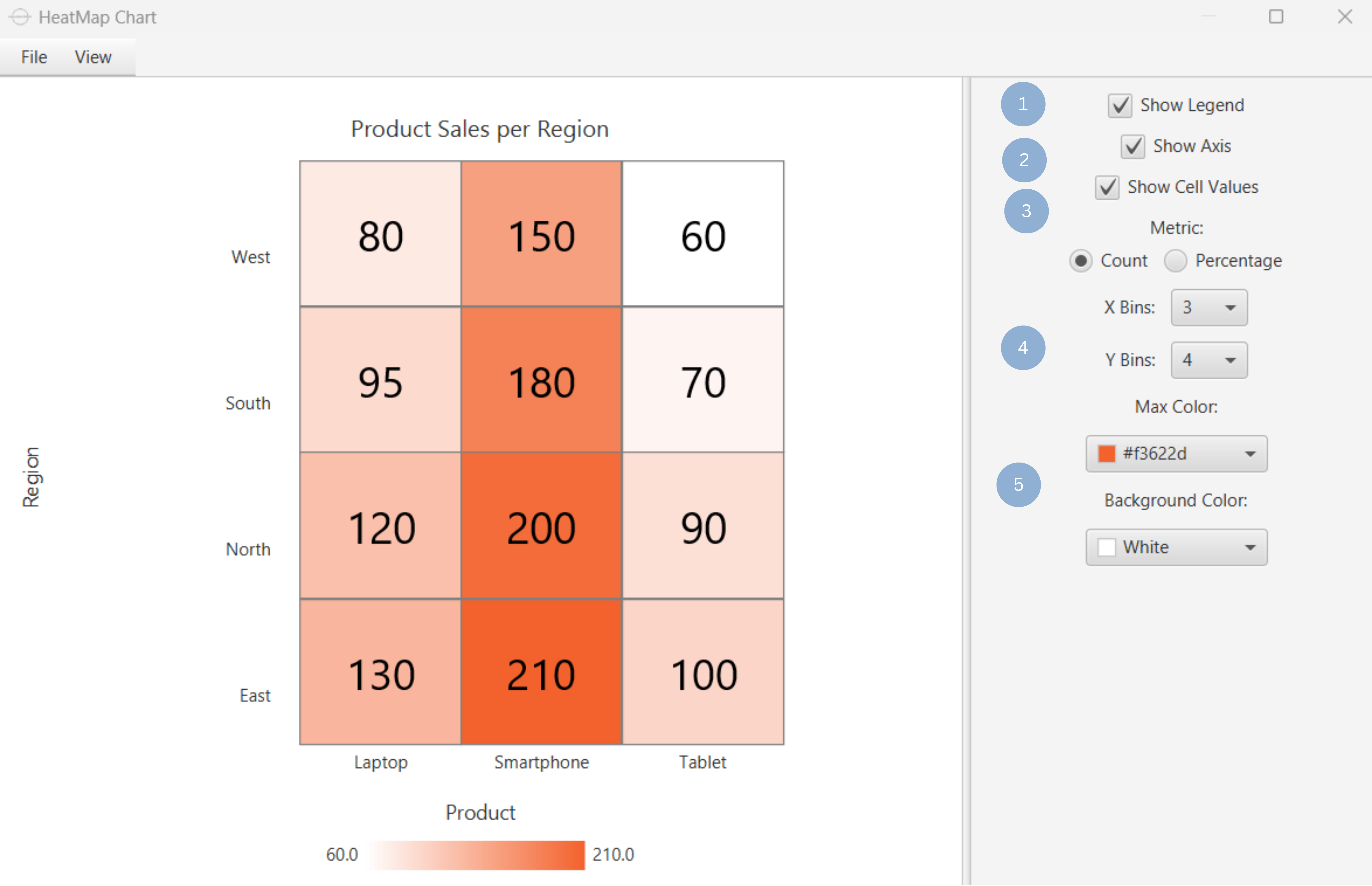Open the Y Bins dropdown
Viewport: 1372px width, 886px height.
(1208, 360)
